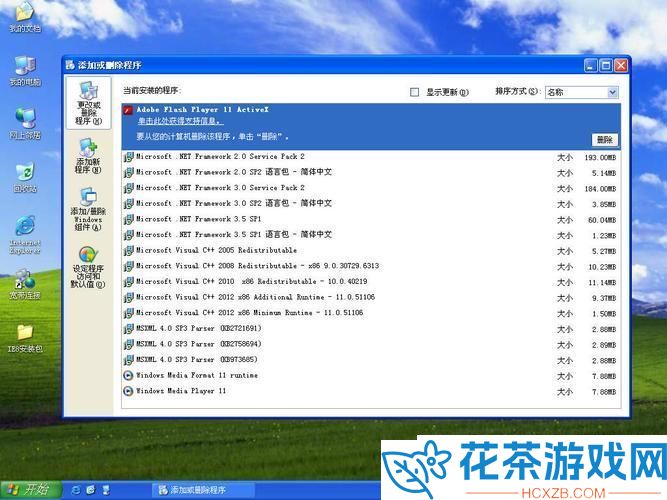Select MSXML 4.0 SP3 Parser (KB973685) row
This screenshot has height=500, width=667.
click(x=371, y=360)
